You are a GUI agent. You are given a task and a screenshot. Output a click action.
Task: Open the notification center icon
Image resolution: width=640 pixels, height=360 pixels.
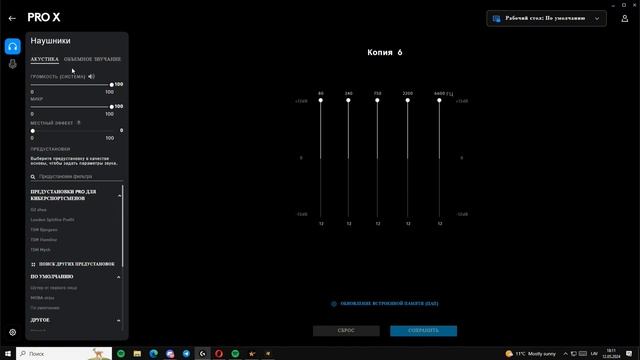pyautogui.click(x=629, y=353)
